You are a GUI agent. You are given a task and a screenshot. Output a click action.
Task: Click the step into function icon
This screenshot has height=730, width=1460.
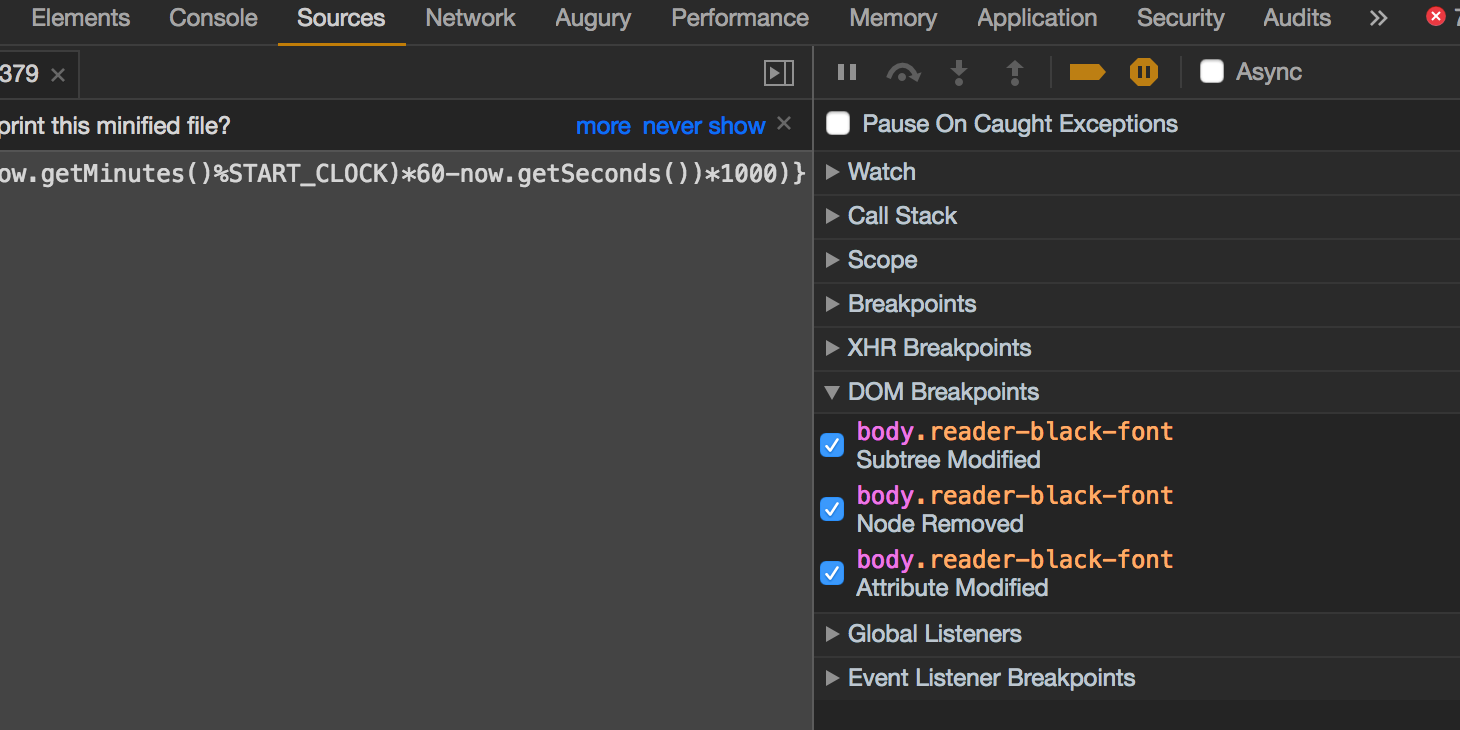coord(959,72)
